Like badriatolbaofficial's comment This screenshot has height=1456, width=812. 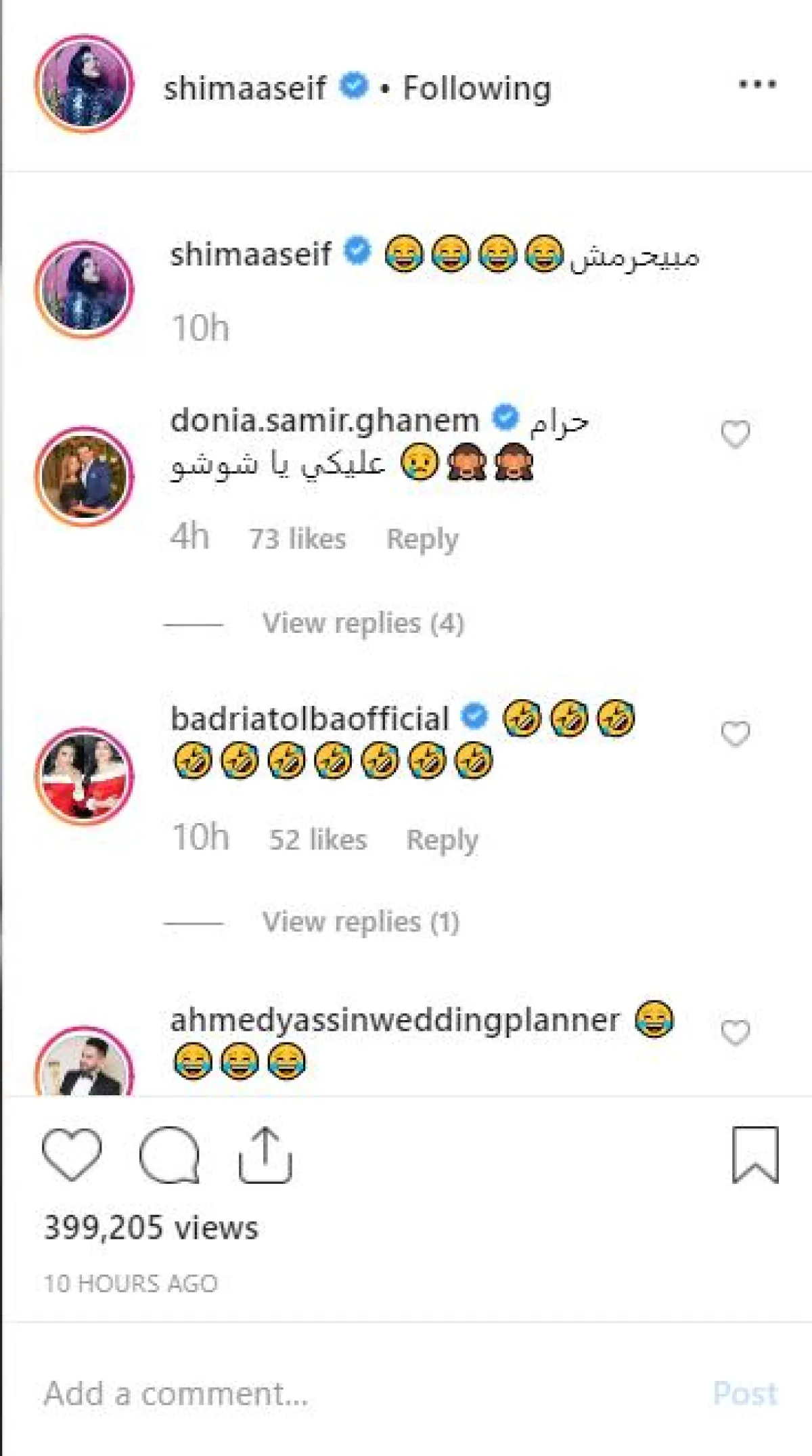[x=736, y=733]
